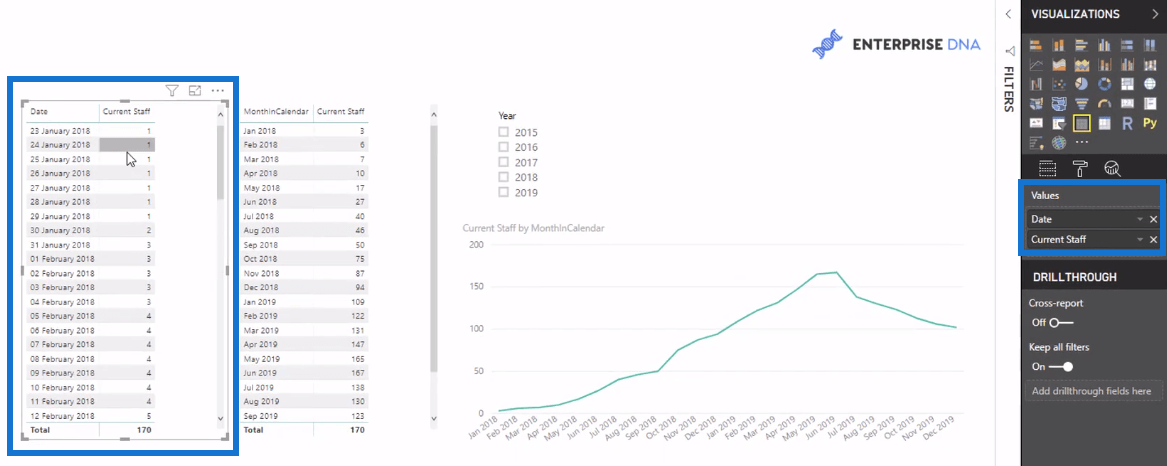
Task: Select the 100% stacked column chart visual
Action: [x=1151, y=45]
